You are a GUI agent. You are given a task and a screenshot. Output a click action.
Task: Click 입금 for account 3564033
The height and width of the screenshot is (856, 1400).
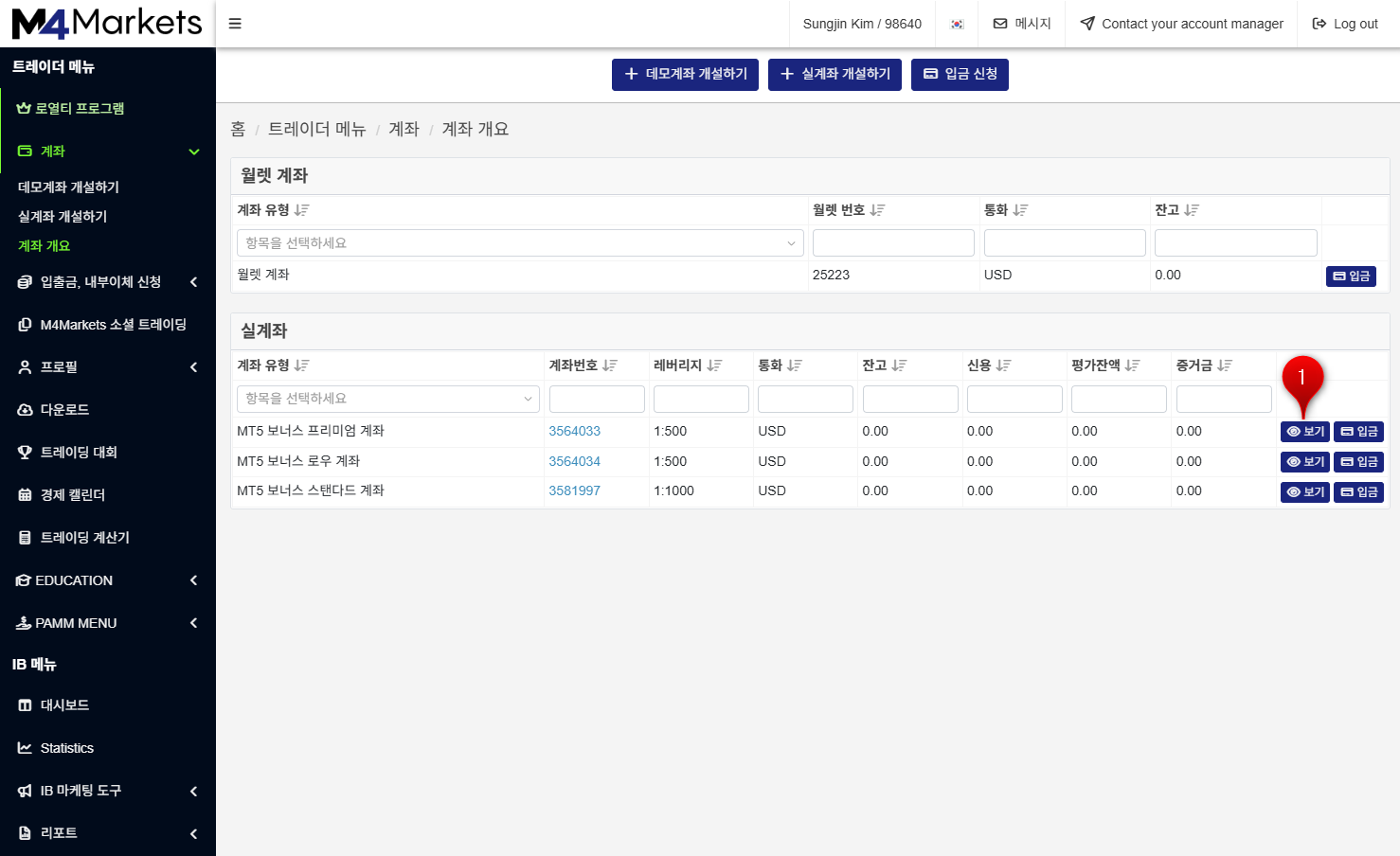1359,432
